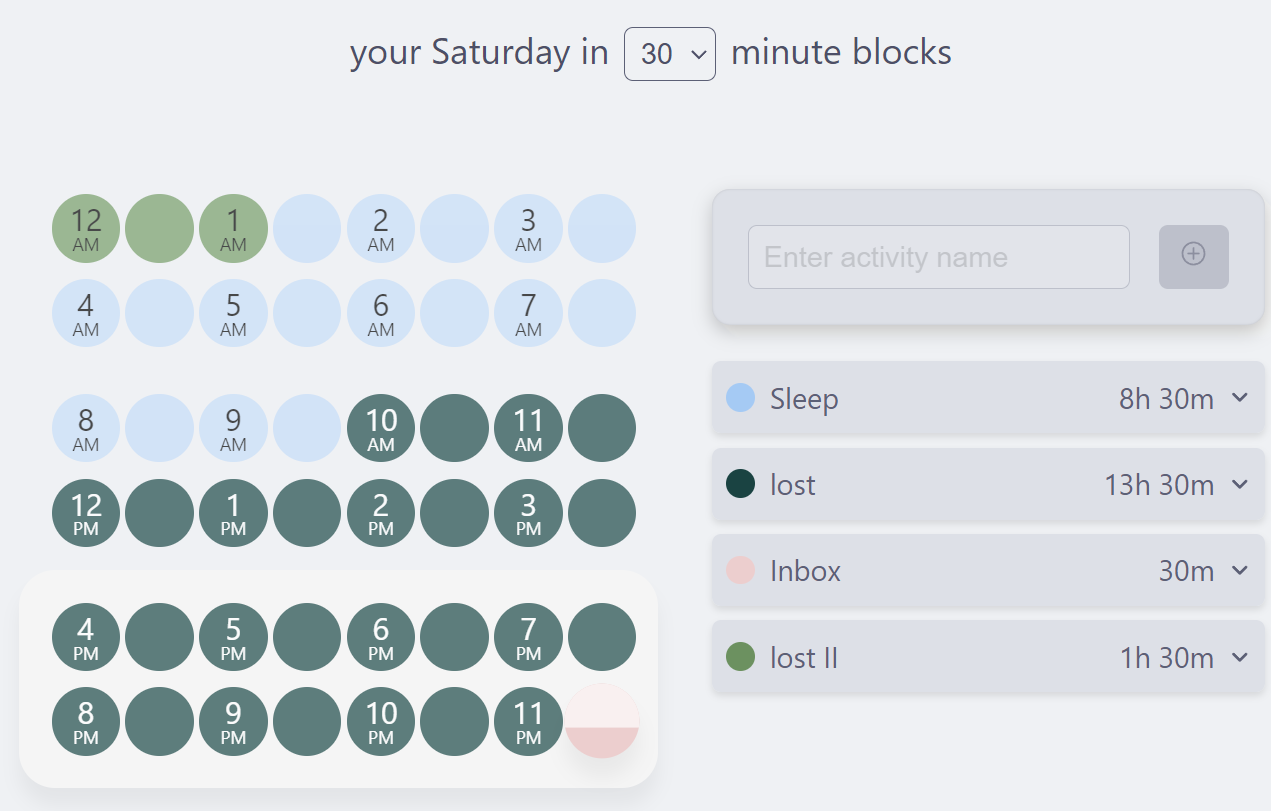
Task: Click the lost II green color dot
Action: pyautogui.click(x=740, y=657)
